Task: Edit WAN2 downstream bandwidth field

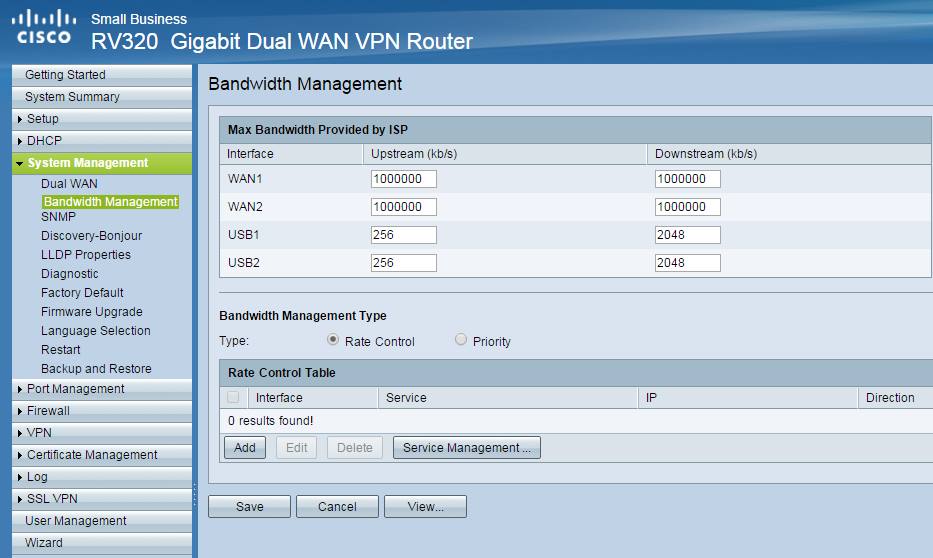Action: click(x=687, y=207)
